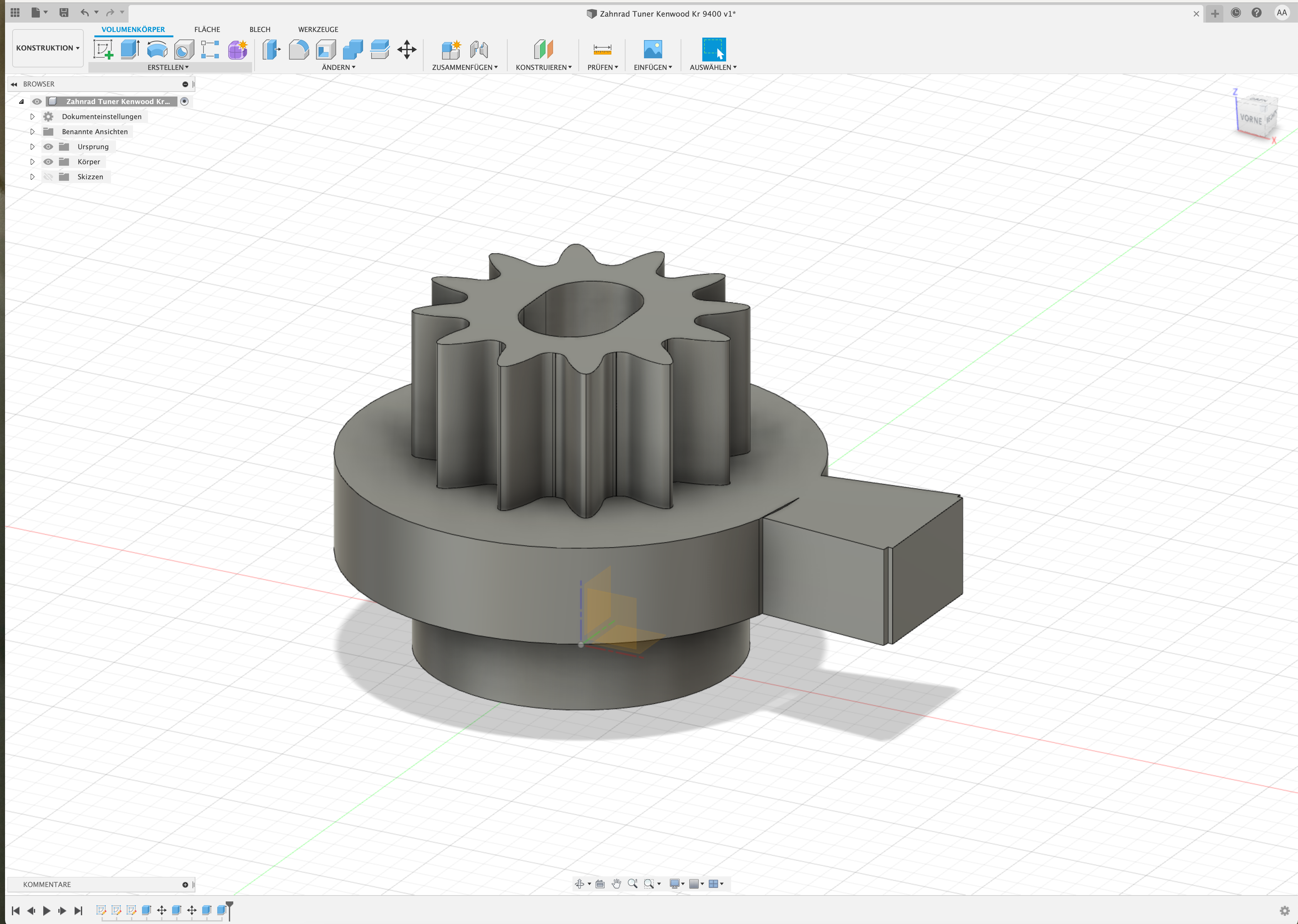Image resolution: width=1298 pixels, height=924 pixels.
Task: Open the AA user account menu
Action: coord(1281,13)
